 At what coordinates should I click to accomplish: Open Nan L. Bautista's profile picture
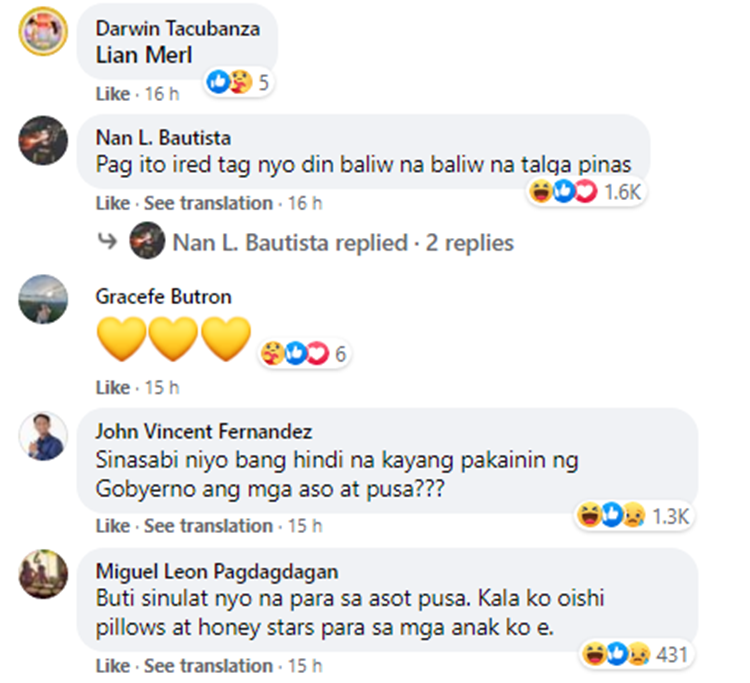coord(43,140)
